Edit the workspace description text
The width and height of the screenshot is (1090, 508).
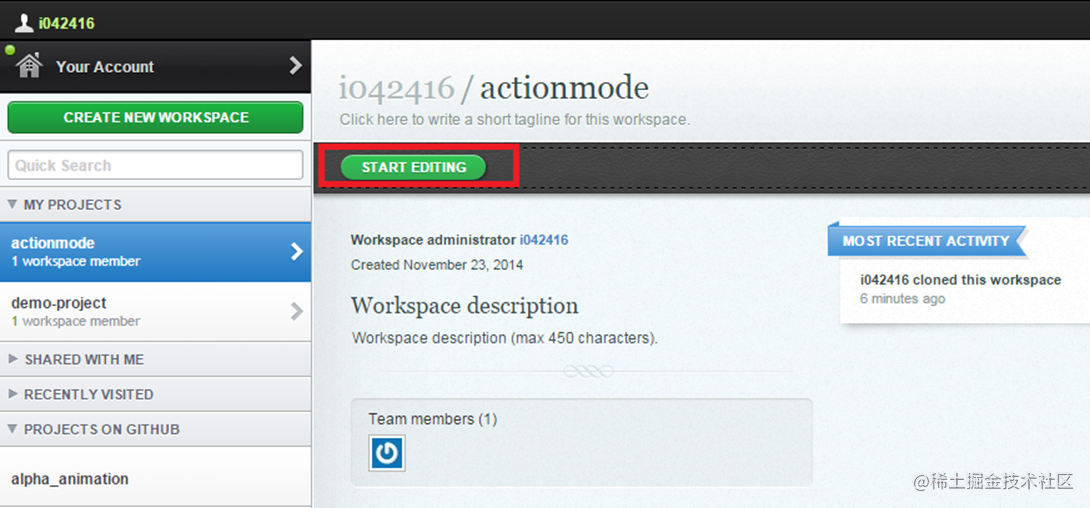(505, 339)
